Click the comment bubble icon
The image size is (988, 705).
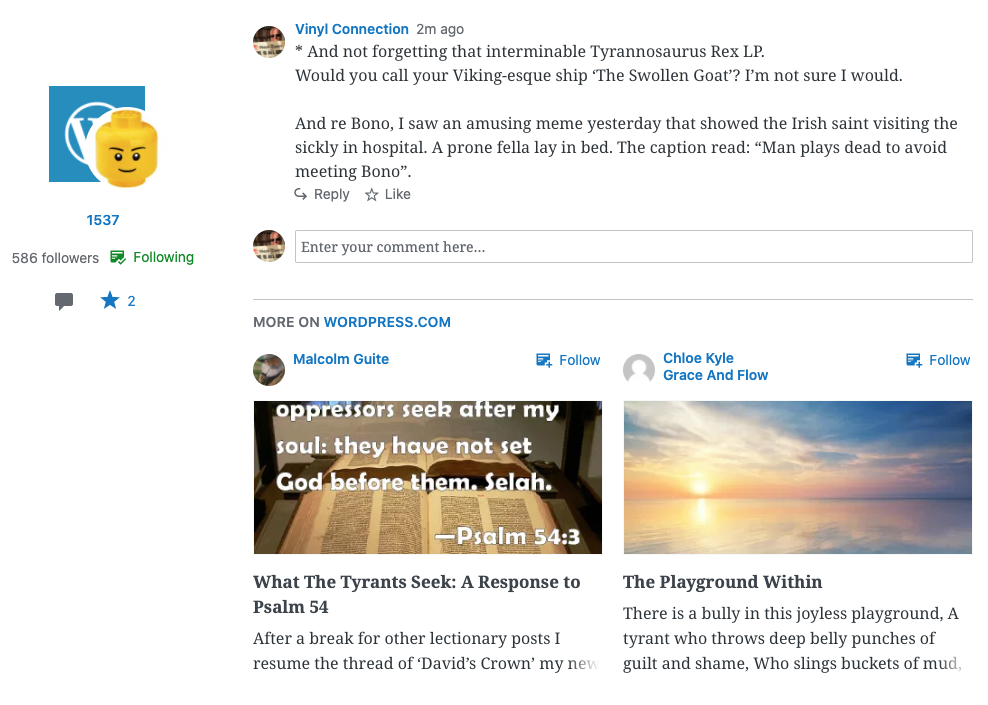click(64, 301)
